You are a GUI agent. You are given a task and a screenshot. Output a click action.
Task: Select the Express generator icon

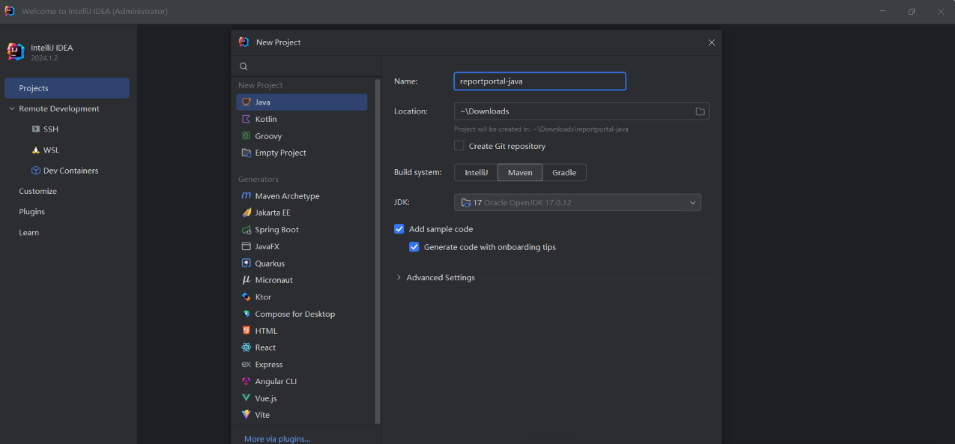tap(246, 364)
